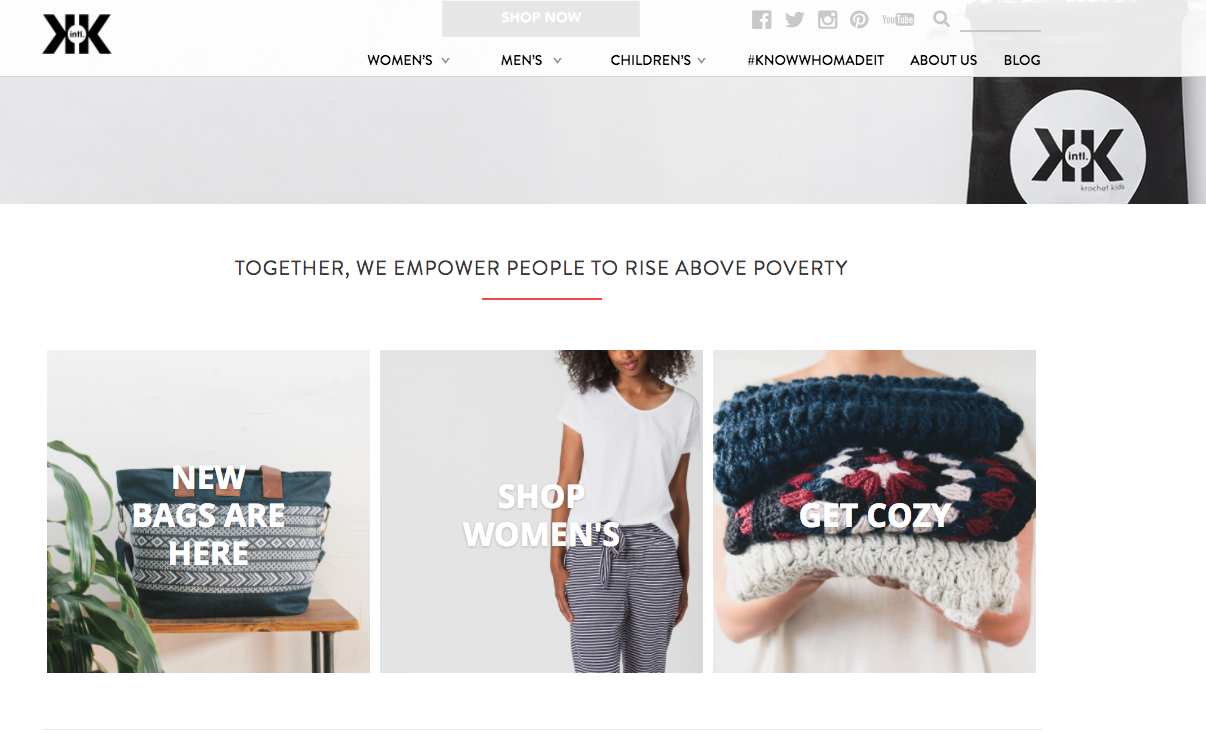
Task: Open the Instagram camera icon
Action: click(x=827, y=19)
